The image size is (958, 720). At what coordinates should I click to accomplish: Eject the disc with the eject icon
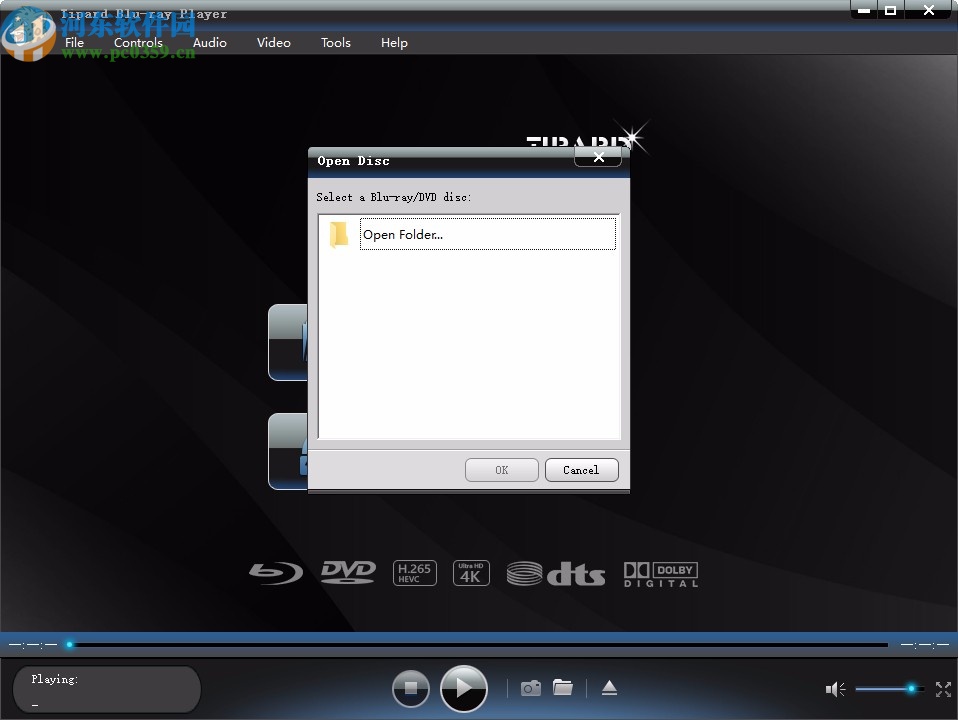tap(609, 688)
